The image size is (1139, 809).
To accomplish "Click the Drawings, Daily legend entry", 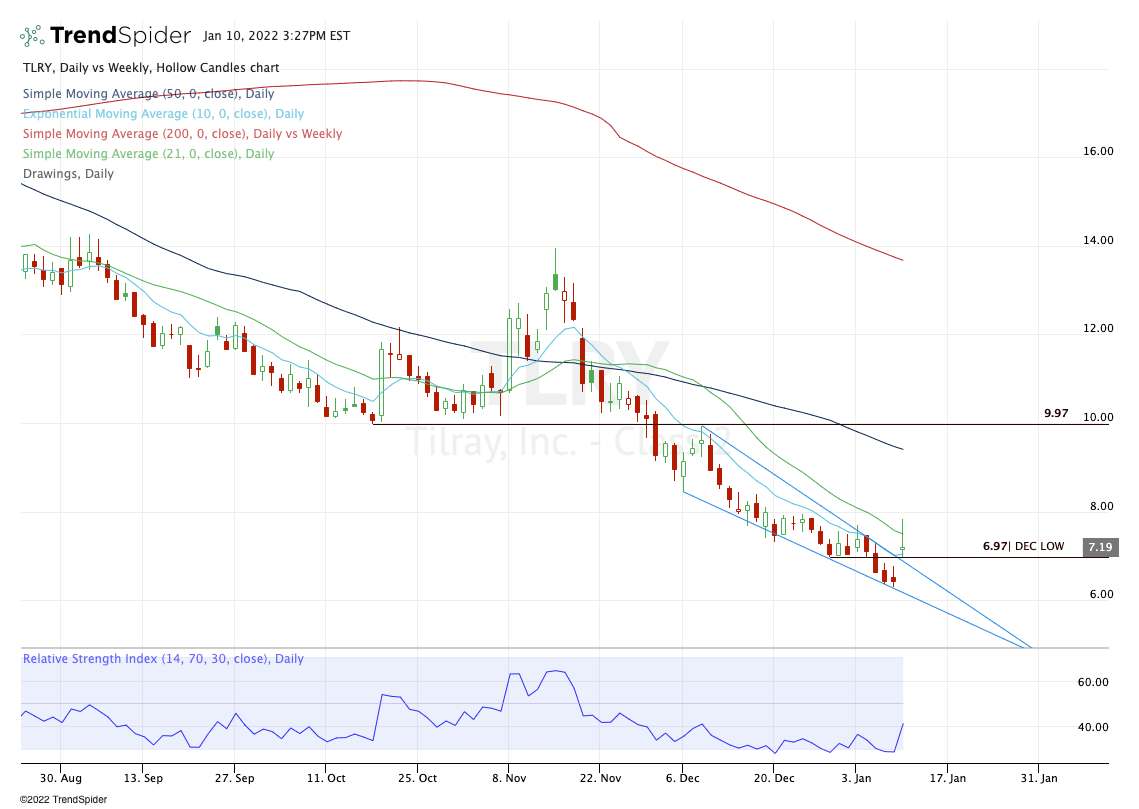I will click(x=68, y=174).
